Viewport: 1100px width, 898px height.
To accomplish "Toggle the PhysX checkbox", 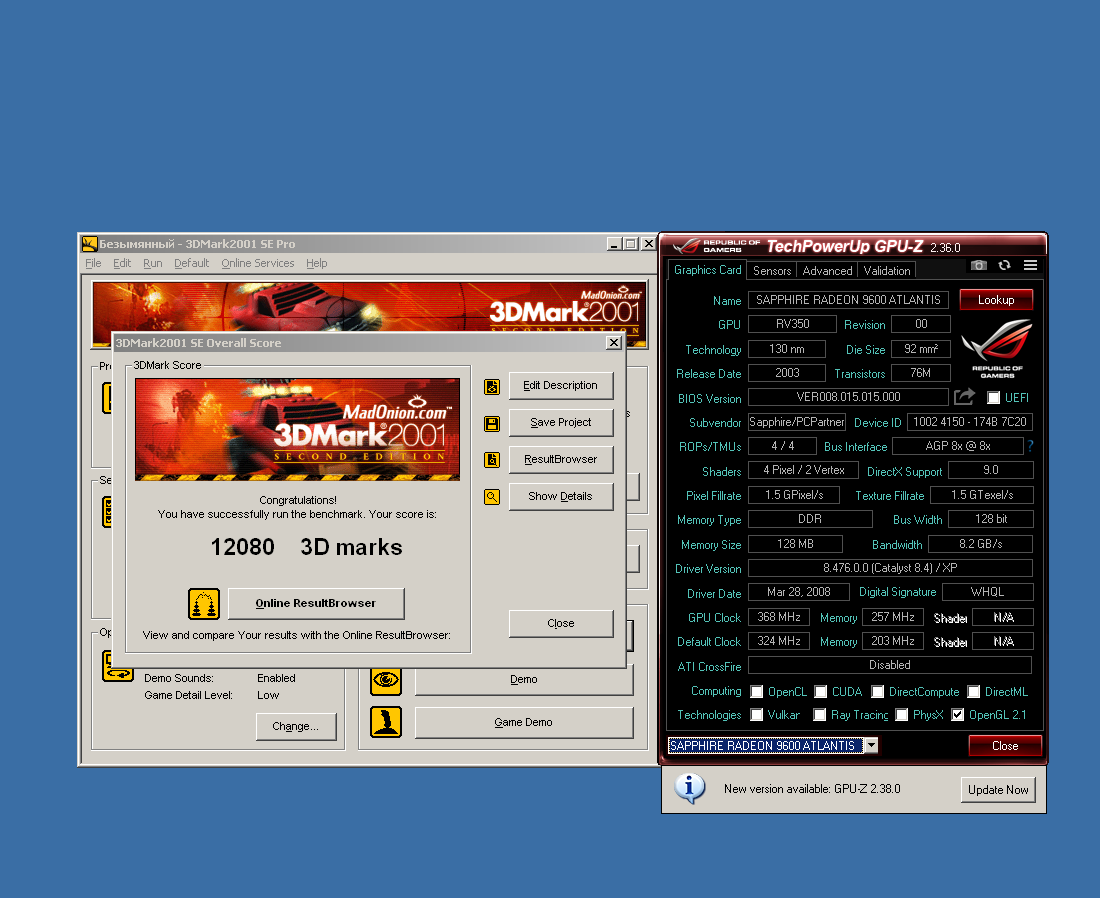I will (x=901, y=715).
